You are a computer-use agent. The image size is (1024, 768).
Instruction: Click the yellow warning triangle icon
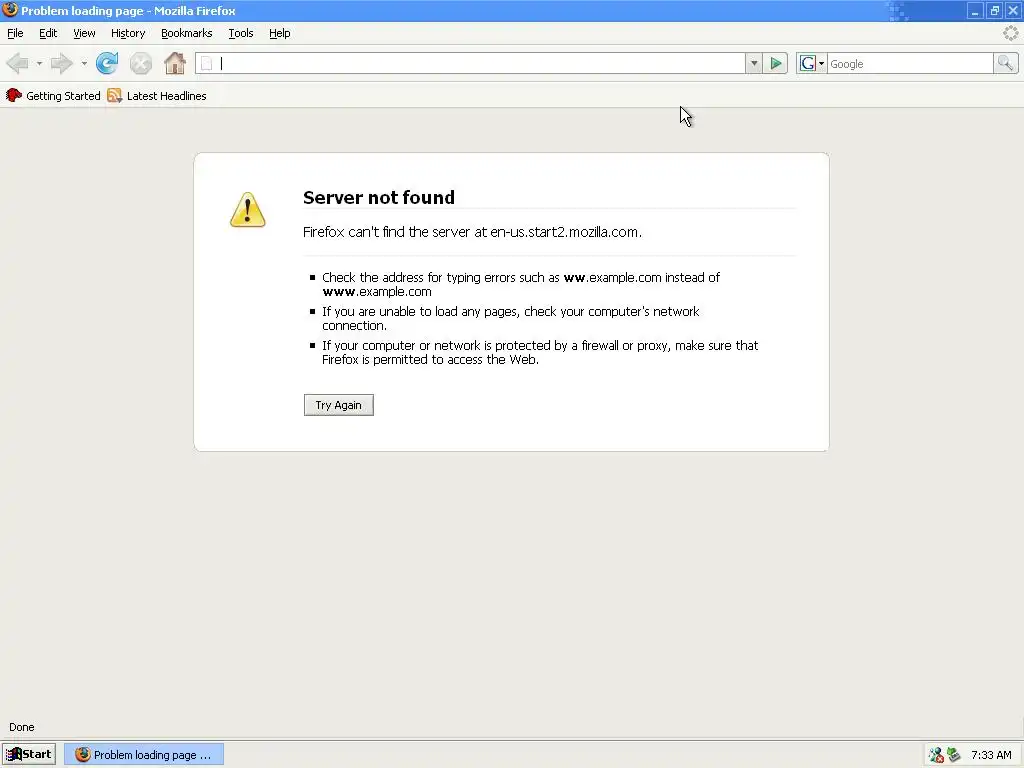tap(248, 210)
